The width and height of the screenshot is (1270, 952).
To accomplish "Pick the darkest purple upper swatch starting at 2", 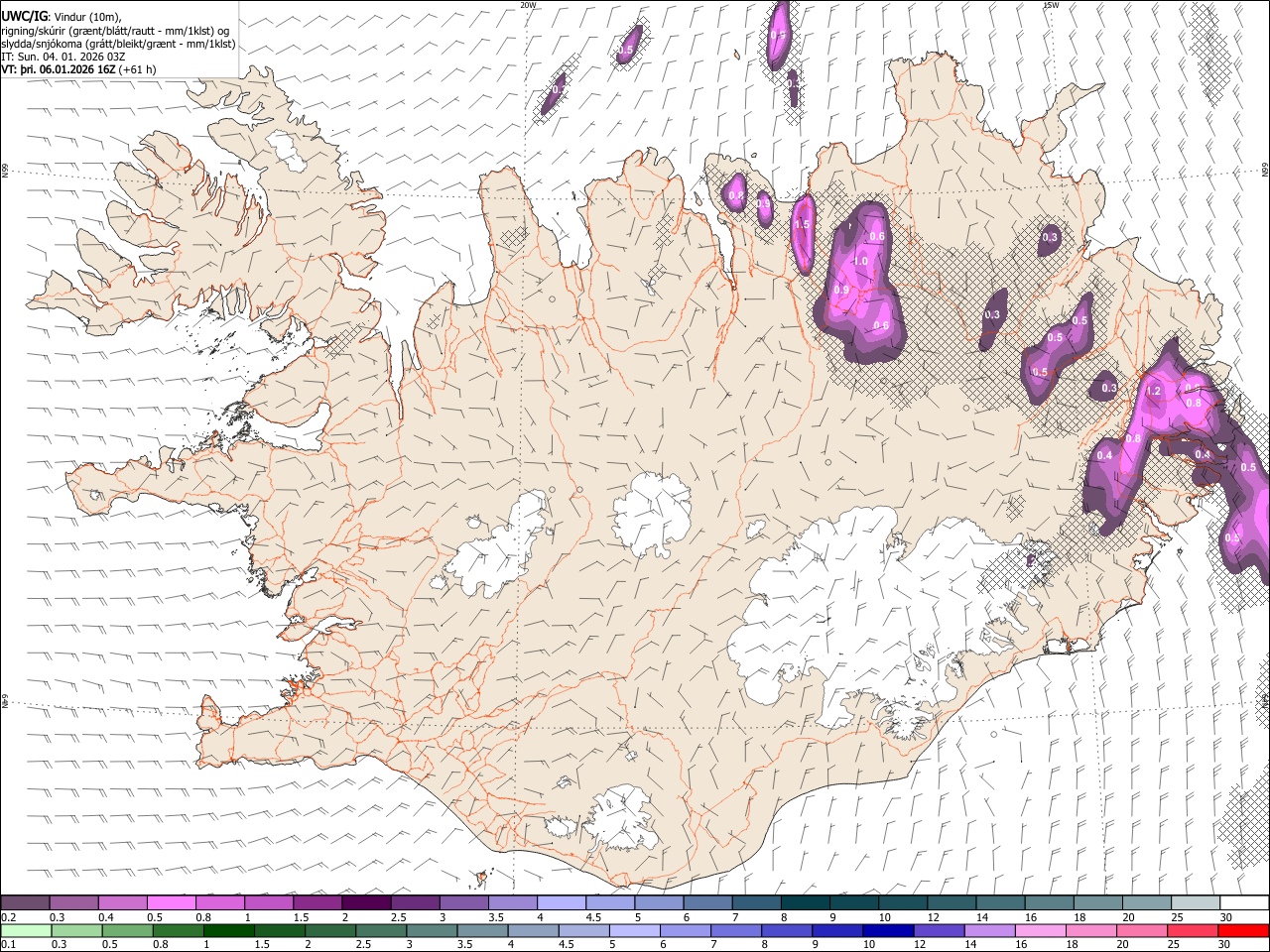I will tap(366, 902).
